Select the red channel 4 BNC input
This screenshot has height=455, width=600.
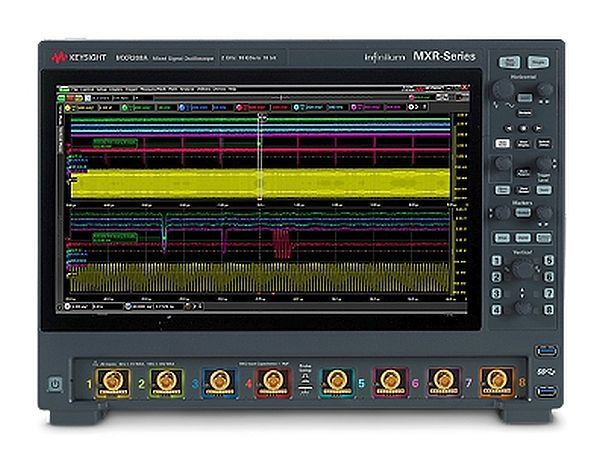click(272, 383)
